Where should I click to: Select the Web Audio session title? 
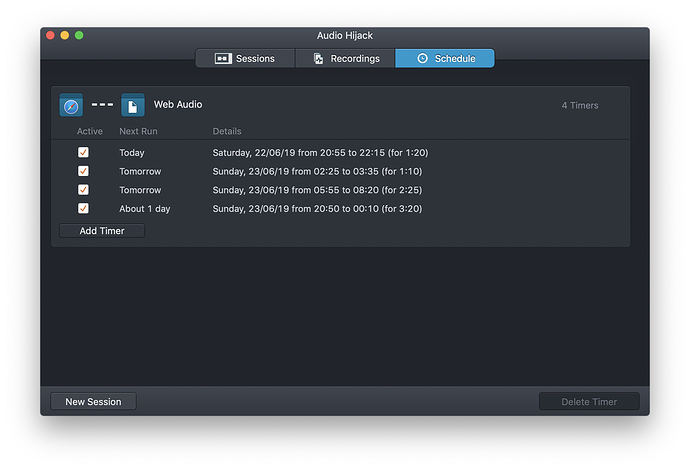(178, 105)
